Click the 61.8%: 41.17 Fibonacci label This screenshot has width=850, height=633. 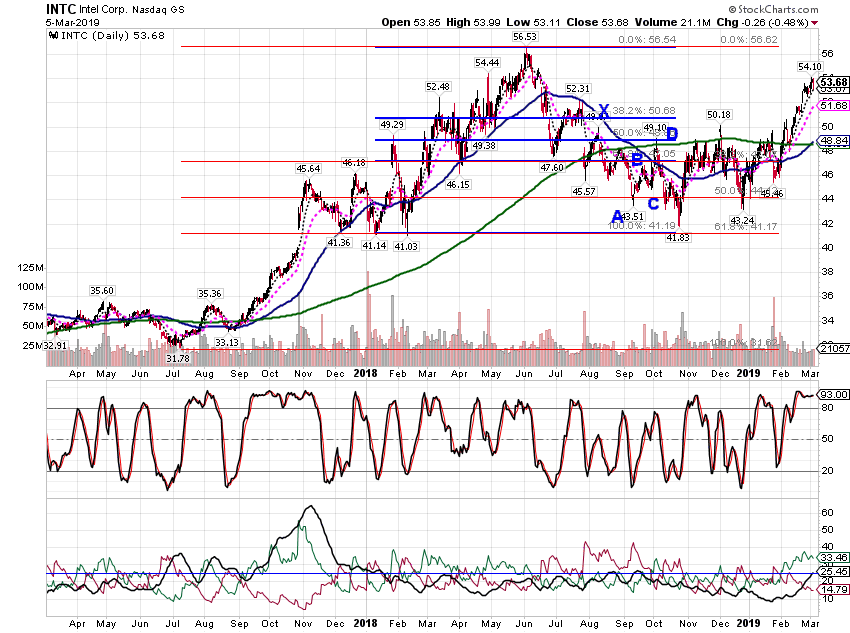tap(746, 227)
